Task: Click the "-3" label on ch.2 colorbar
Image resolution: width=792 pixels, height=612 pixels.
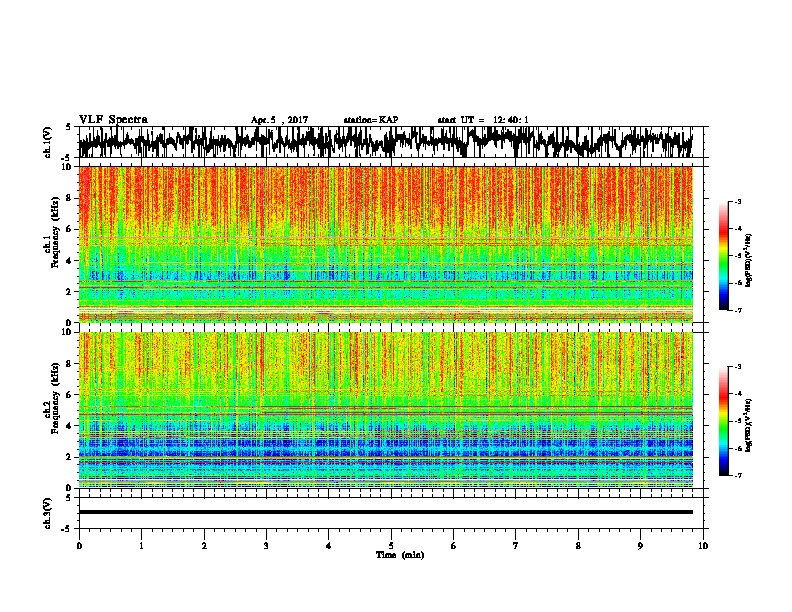Action: pos(737,367)
